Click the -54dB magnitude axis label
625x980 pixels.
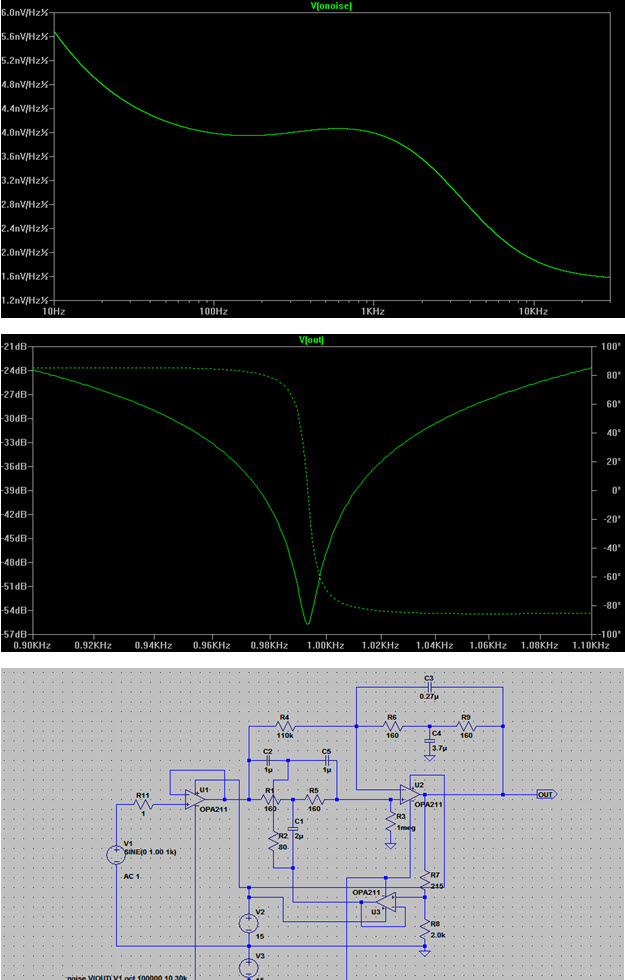click(14, 610)
